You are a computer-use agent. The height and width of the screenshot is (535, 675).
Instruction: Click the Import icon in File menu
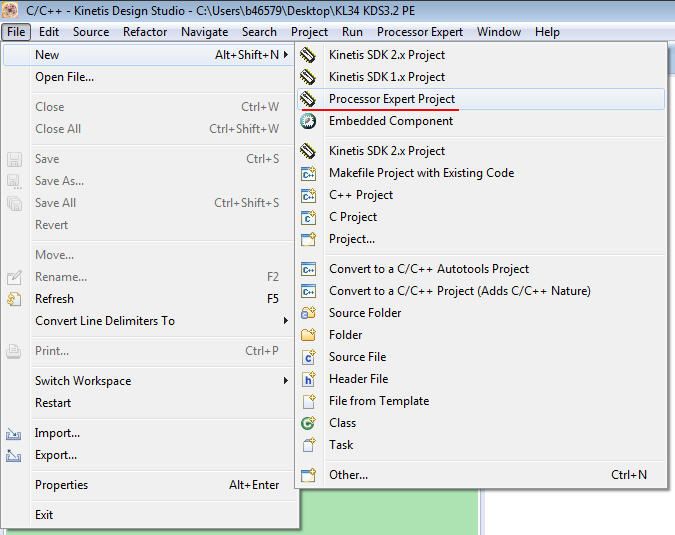click(14, 433)
